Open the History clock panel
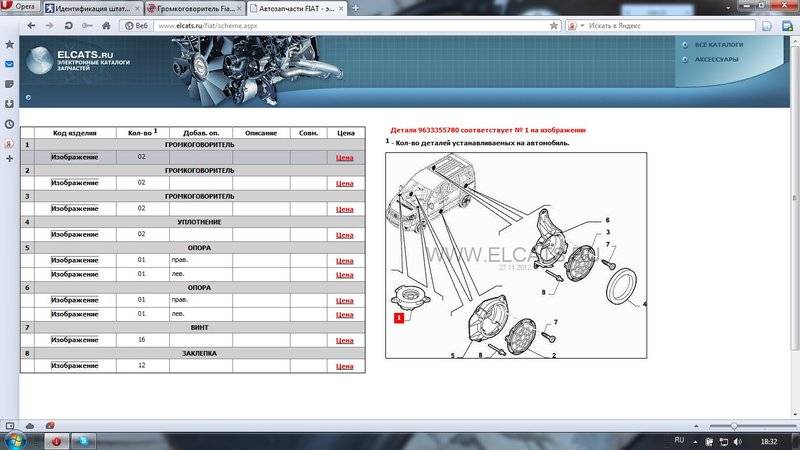800x450 pixels. [x=9, y=123]
